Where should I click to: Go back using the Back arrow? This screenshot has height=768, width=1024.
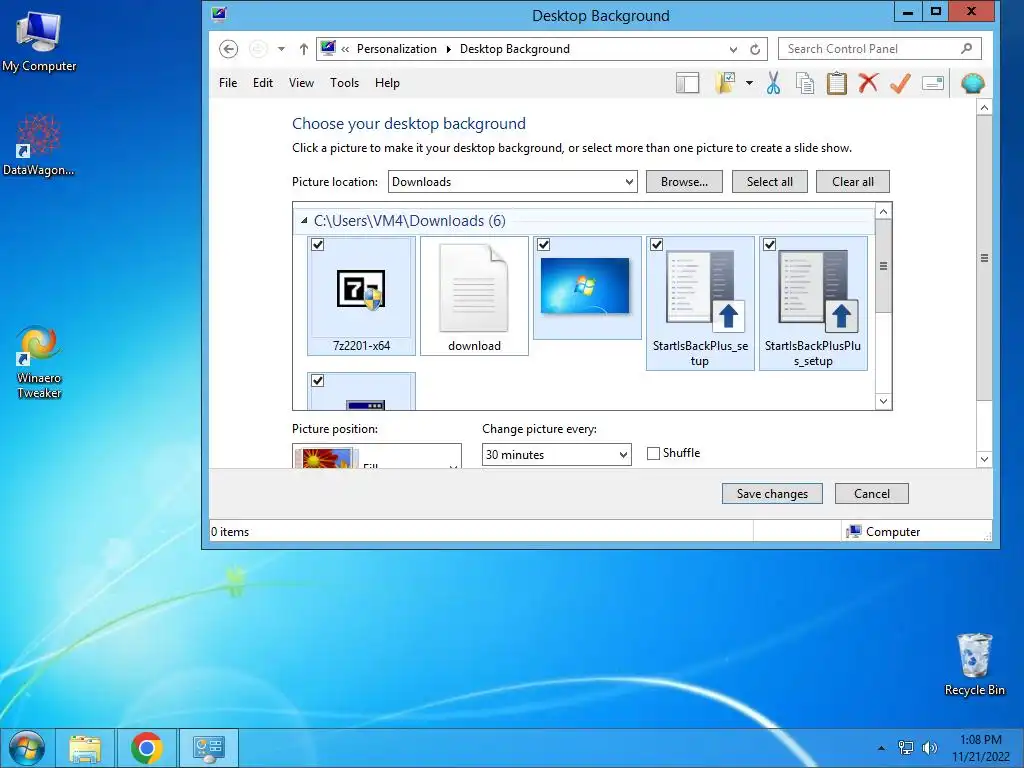click(228, 49)
